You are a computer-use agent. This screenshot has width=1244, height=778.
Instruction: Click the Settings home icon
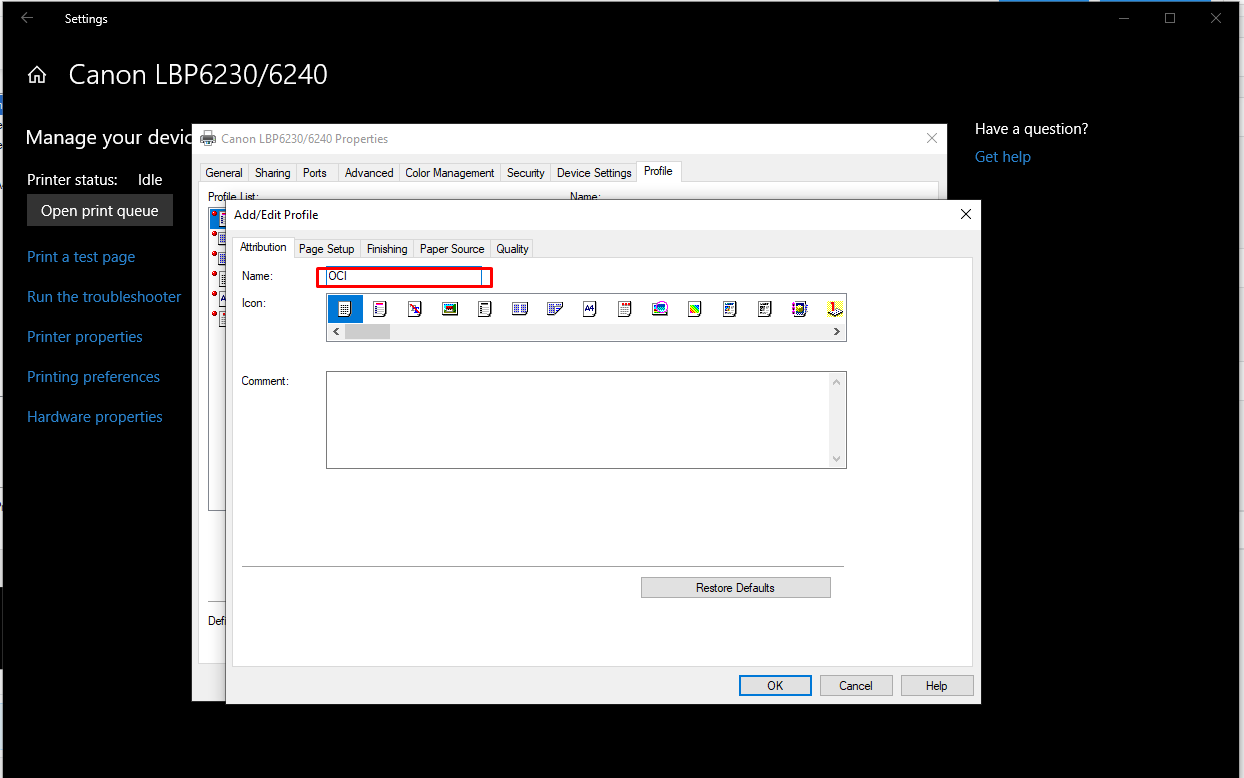[x=37, y=75]
